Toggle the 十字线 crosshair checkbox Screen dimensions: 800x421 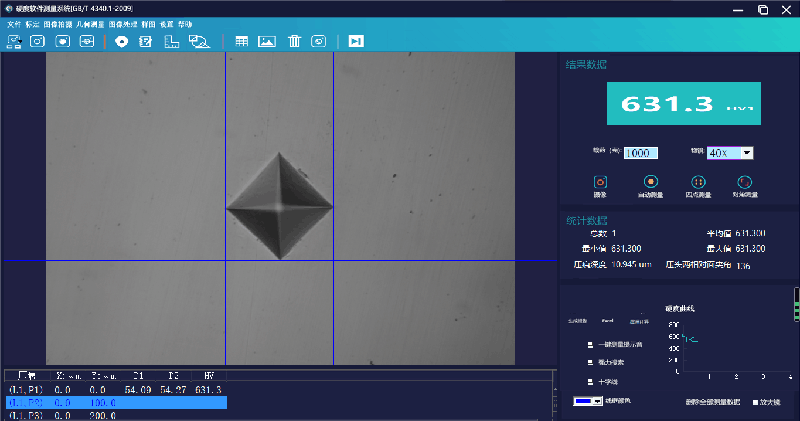click(590, 382)
